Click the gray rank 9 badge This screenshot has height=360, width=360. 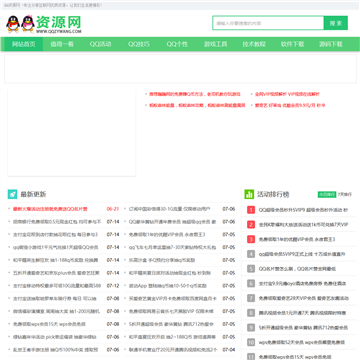point(251,327)
